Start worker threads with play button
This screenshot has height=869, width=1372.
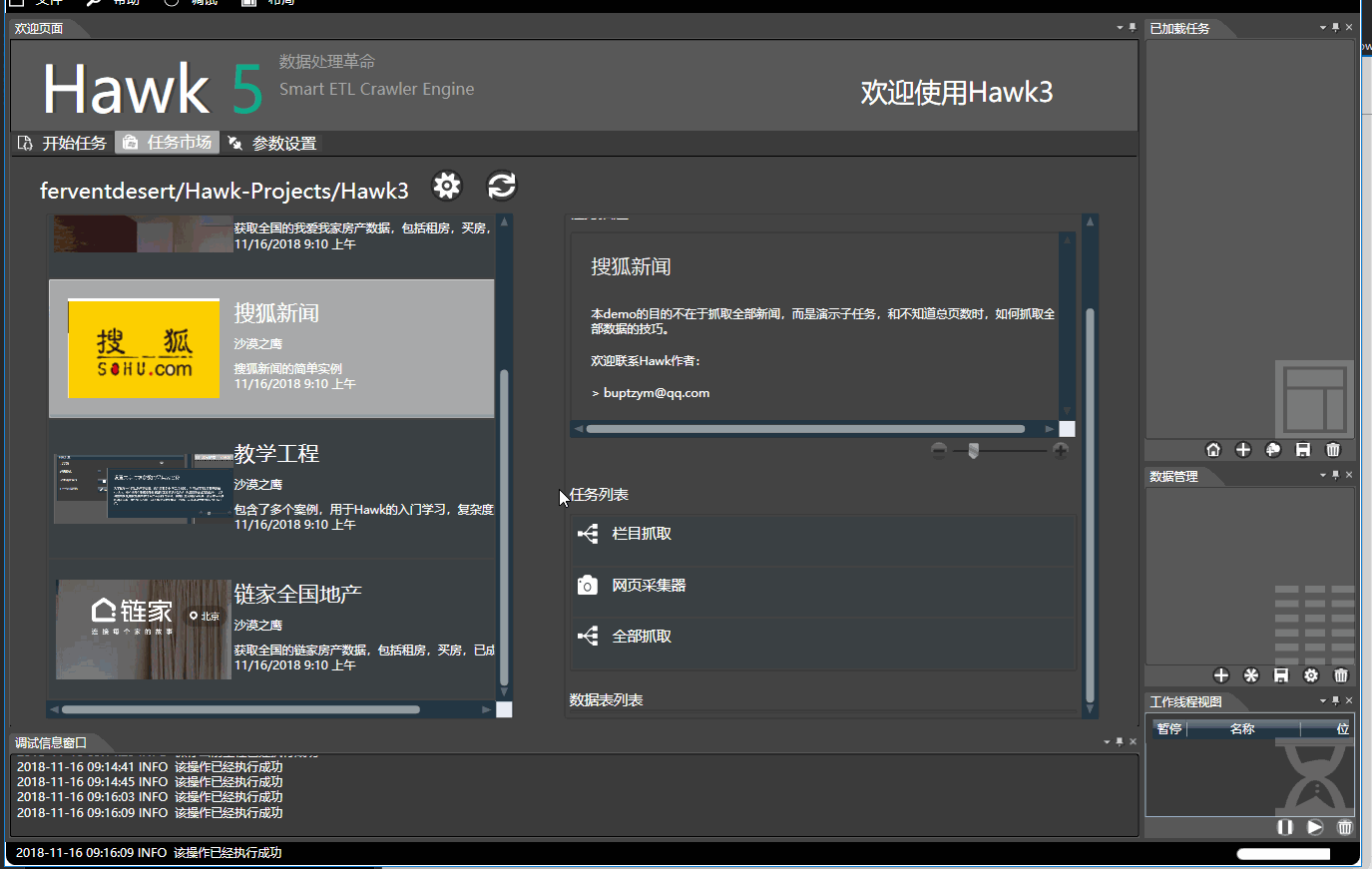pyautogui.click(x=1315, y=827)
